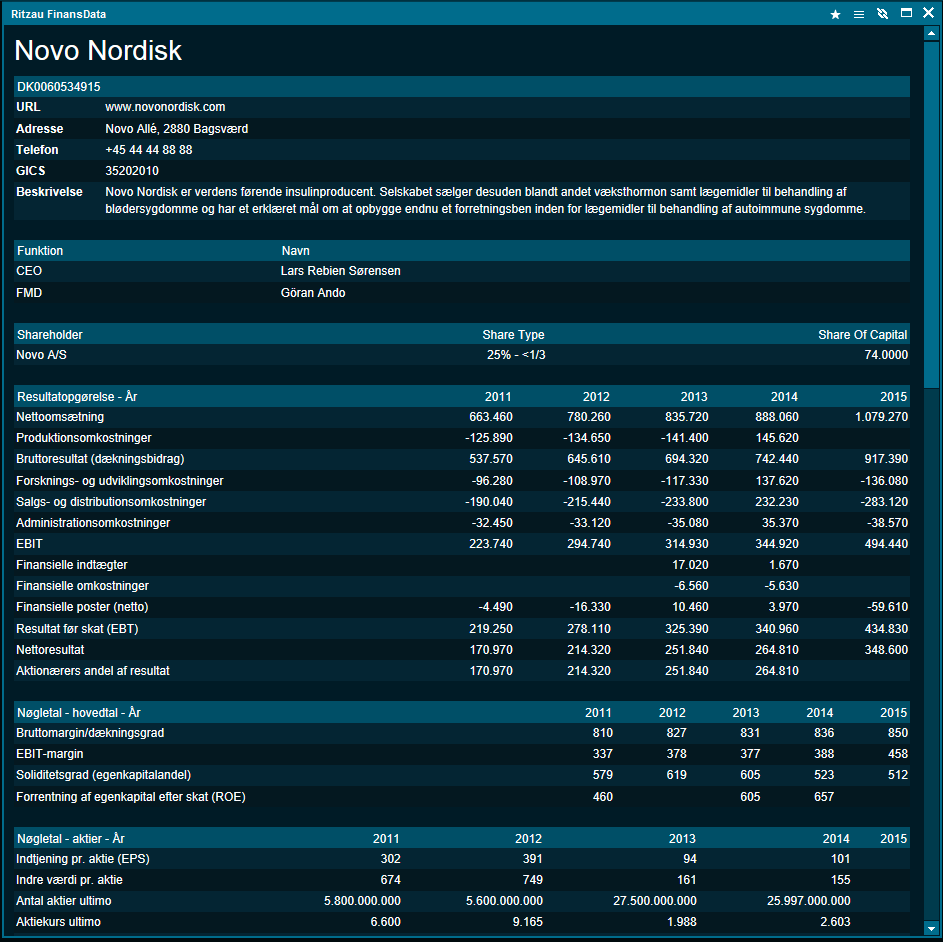The height and width of the screenshot is (942, 943).
Task: Select CEO name Lars Rebien Sørensen
Action: tap(340, 271)
